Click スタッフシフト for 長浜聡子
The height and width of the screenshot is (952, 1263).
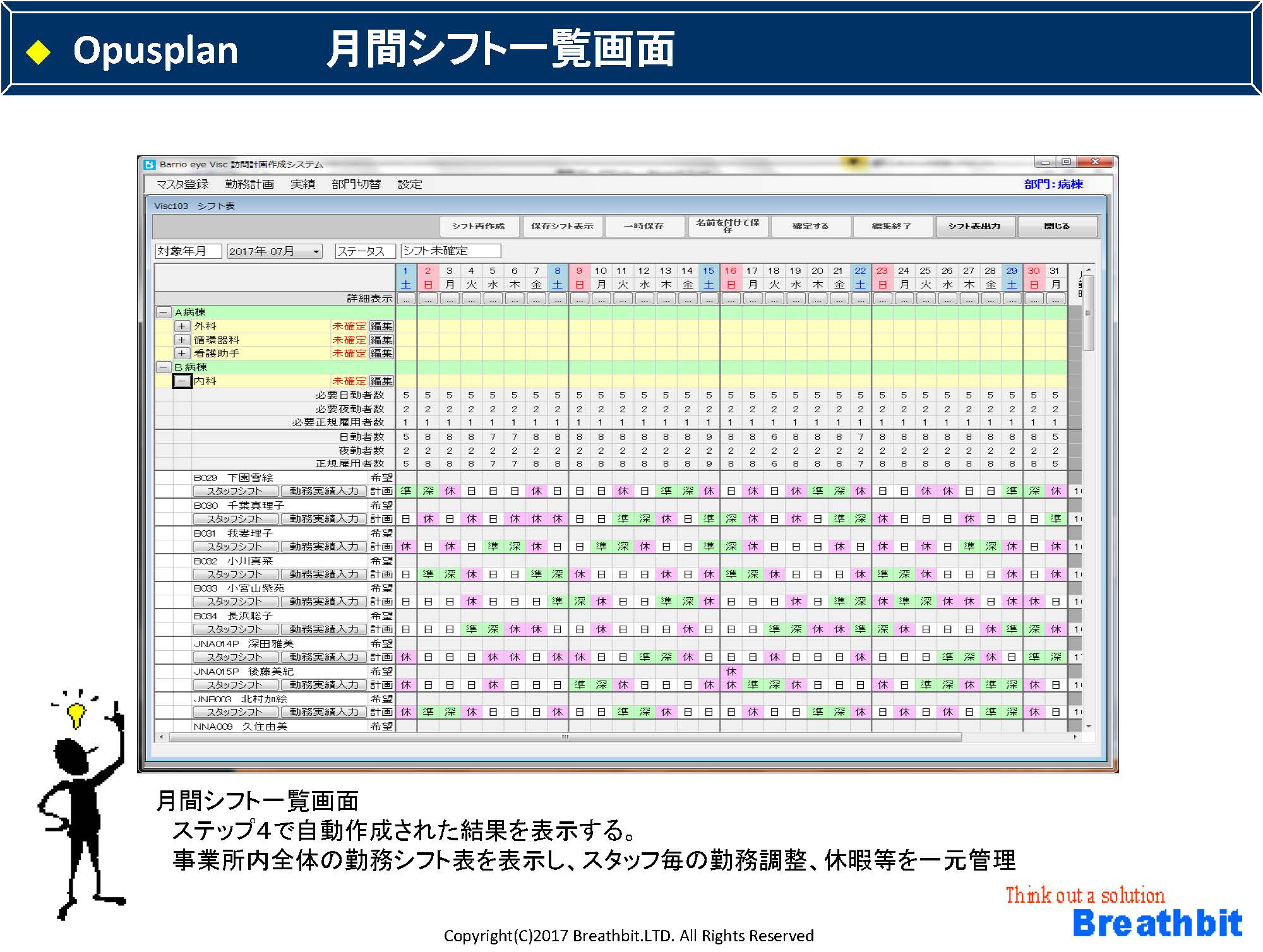point(235,629)
